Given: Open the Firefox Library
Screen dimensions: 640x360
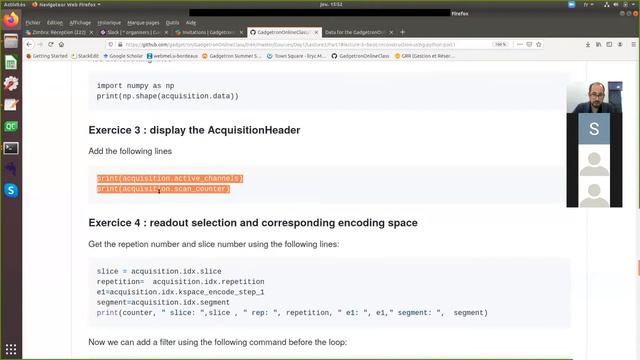Looking at the screenshot, I should [x=598, y=44].
